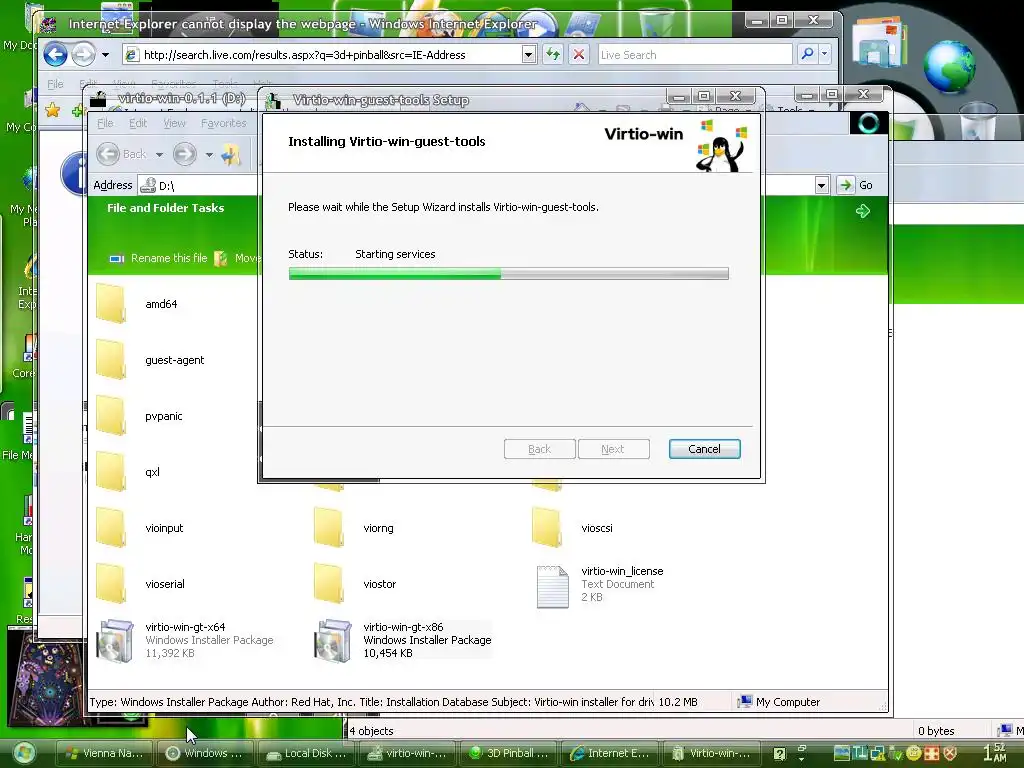Screen dimensions: 1024x768
Task: Select the guest-agent folder
Action: pos(150,360)
